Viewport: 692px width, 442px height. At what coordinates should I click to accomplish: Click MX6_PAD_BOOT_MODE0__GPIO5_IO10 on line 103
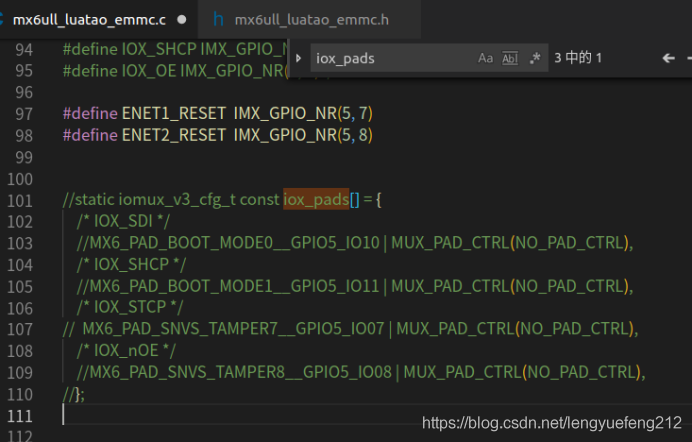click(234, 243)
